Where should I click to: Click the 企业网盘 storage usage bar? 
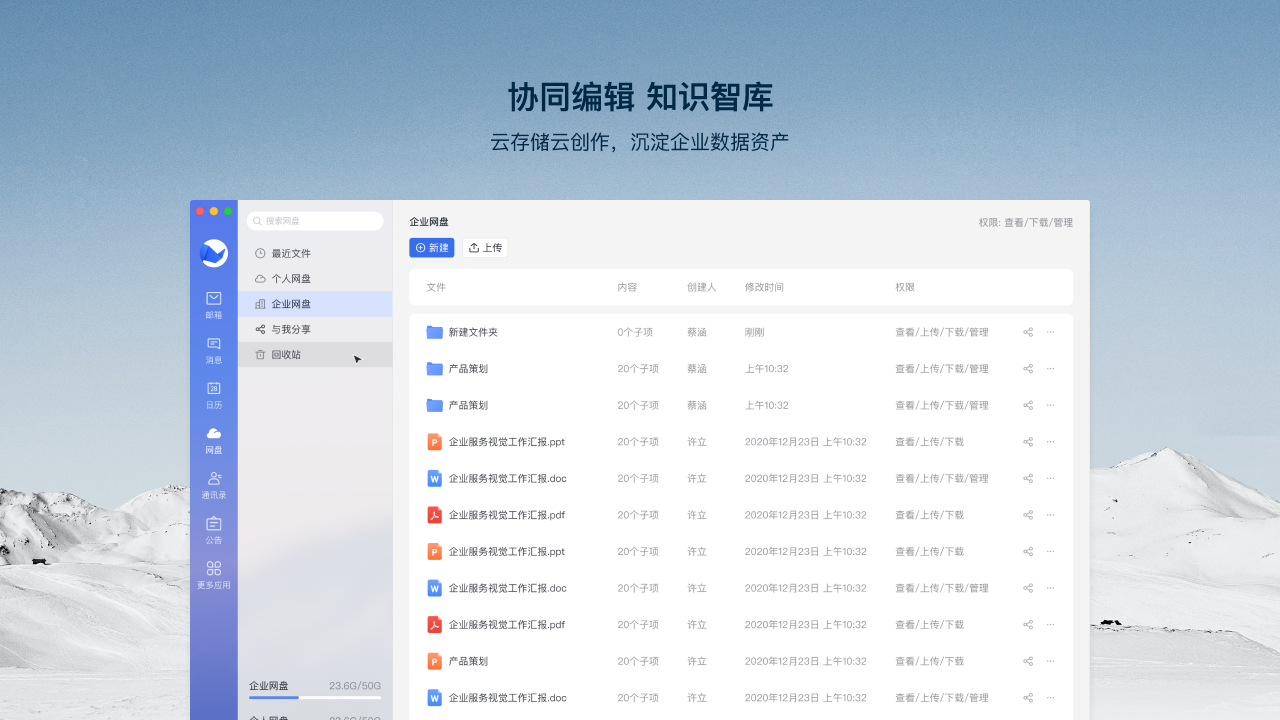315,697
